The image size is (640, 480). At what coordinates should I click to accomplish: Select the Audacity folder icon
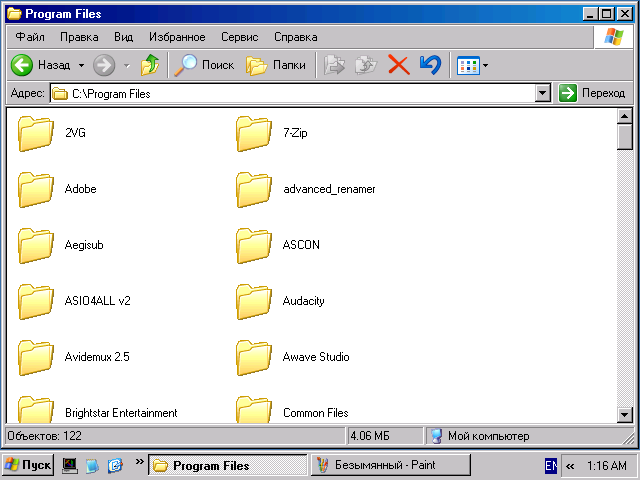[254, 301]
